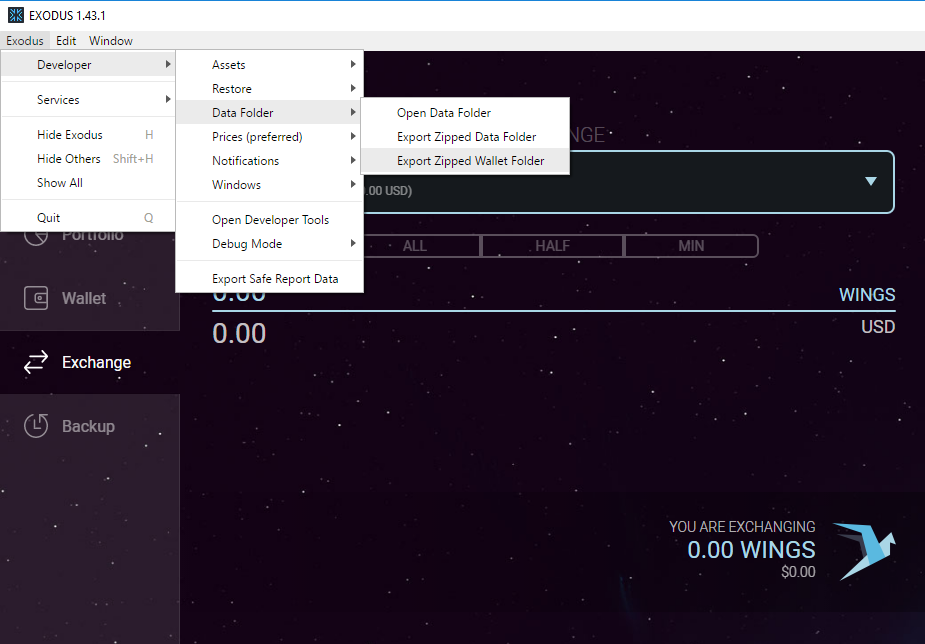Open the Exodus menu in menu bar

[25, 41]
